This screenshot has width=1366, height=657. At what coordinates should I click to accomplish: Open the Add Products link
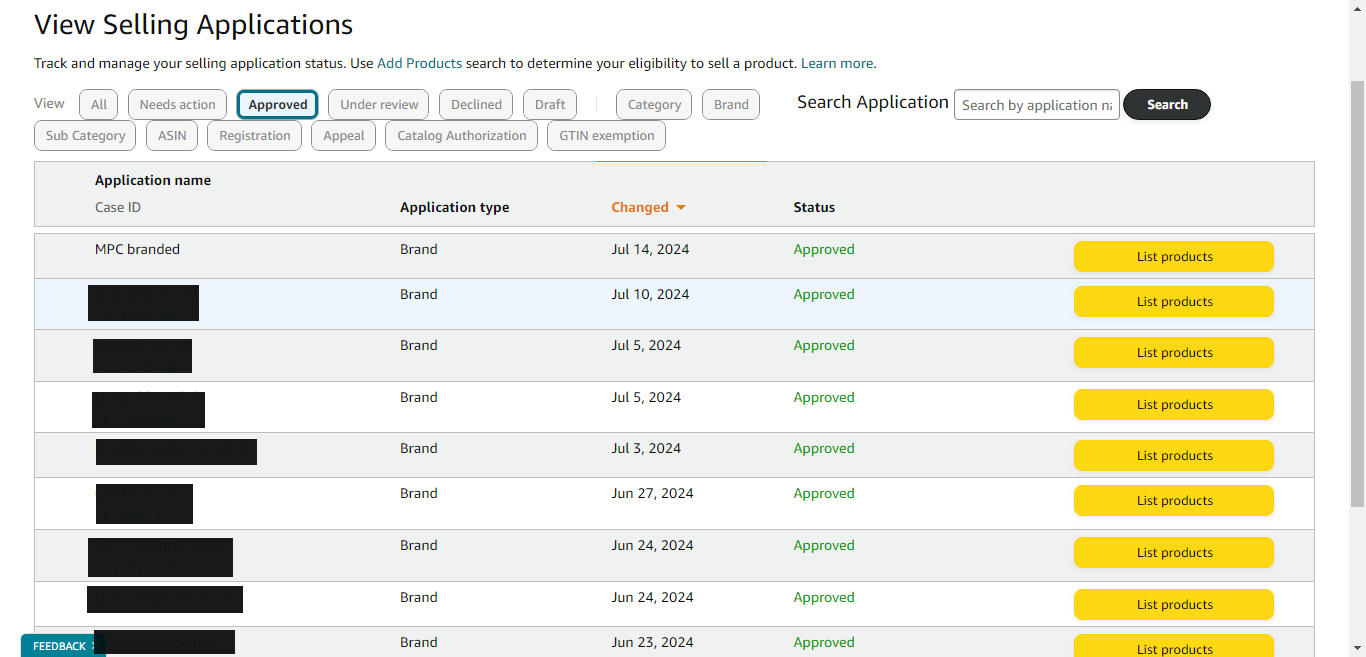(x=419, y=63)
